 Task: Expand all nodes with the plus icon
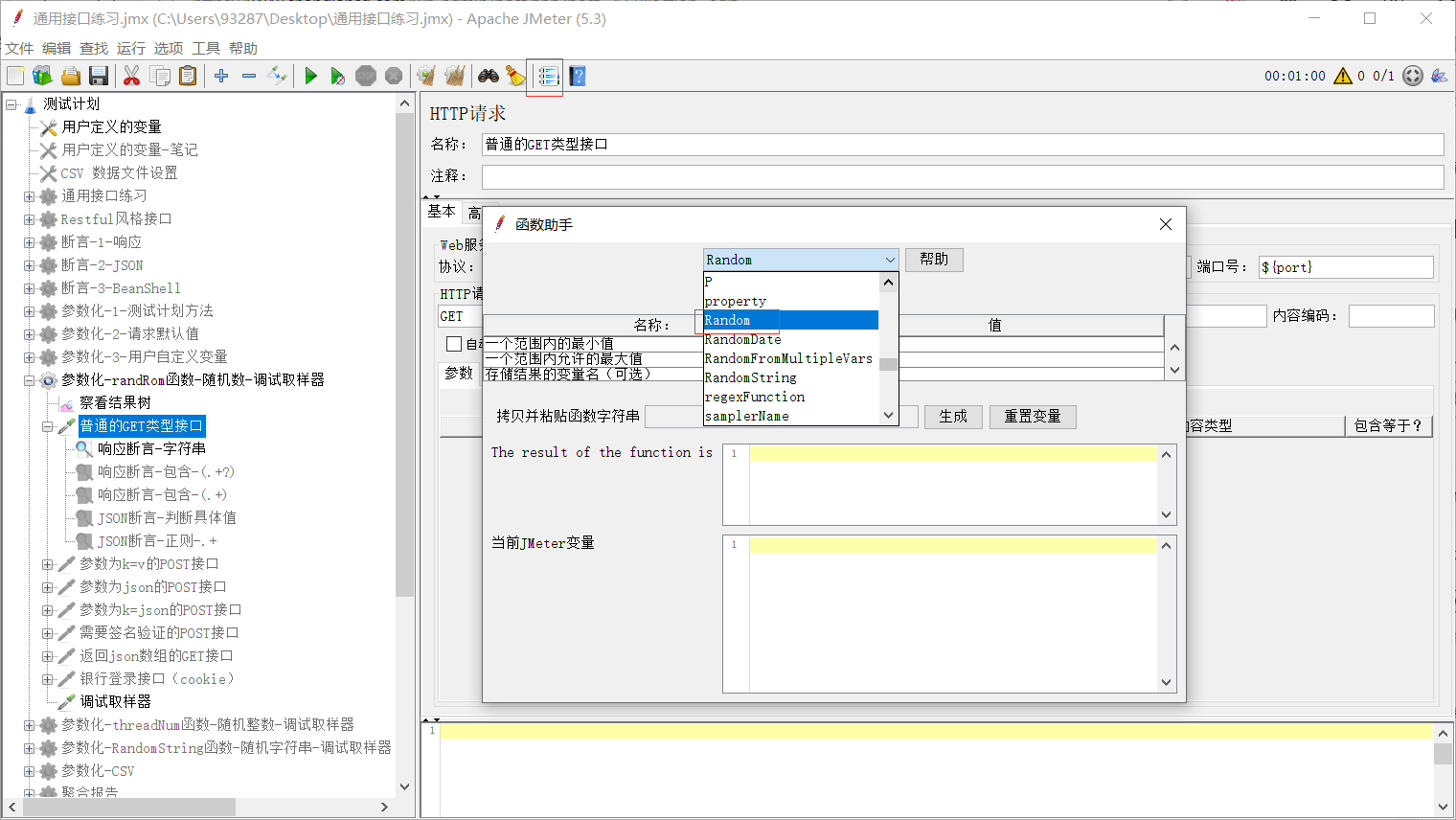pyautogui.click(x=221, y=76)
